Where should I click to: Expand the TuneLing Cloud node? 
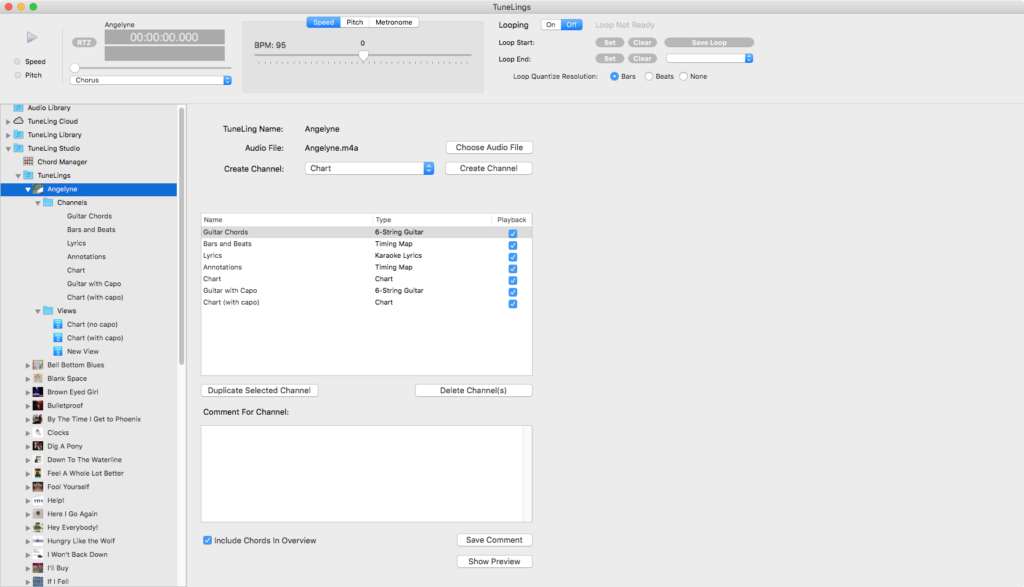click(x=8, y=121)
